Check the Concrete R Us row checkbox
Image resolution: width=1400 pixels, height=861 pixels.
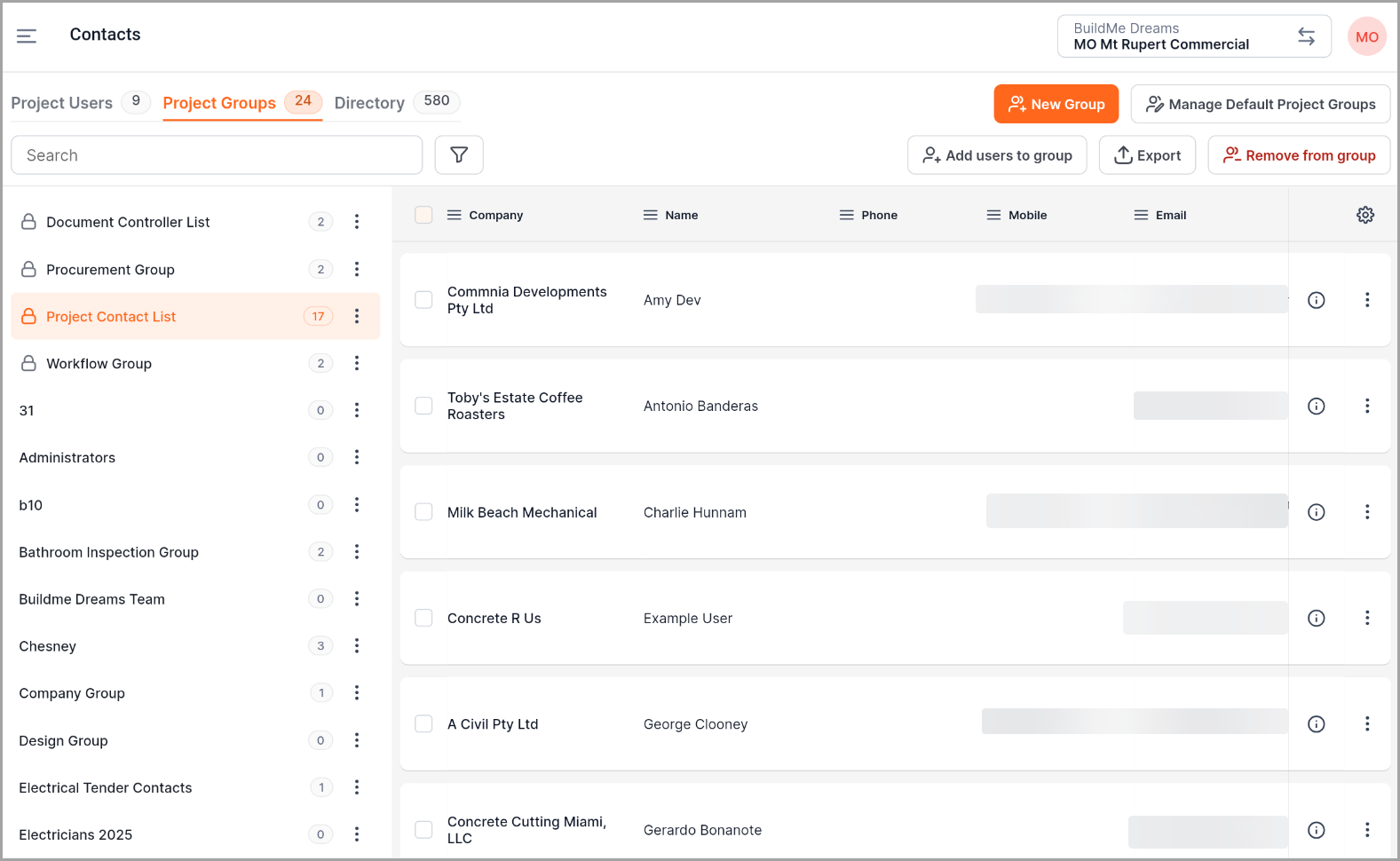tap(424, 618)
